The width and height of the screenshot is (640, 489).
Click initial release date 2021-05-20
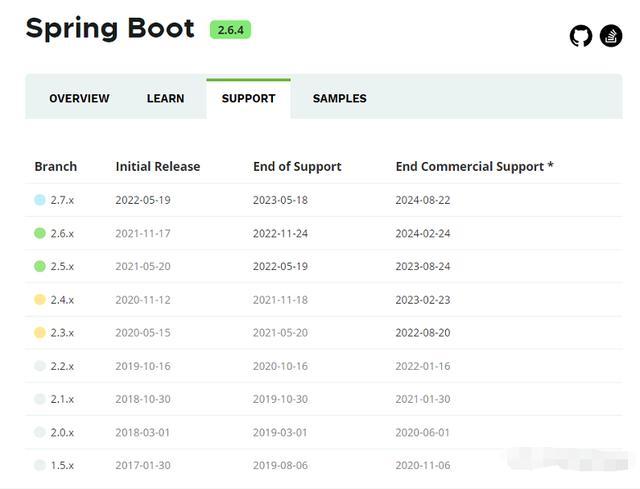143,267
